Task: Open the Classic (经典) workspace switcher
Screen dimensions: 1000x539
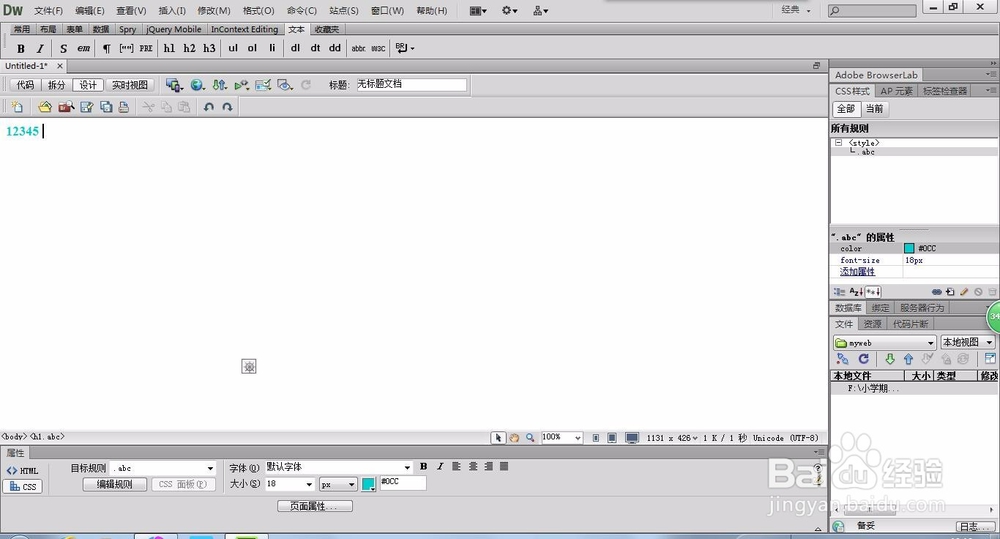Action: click(x=797, y=10)
